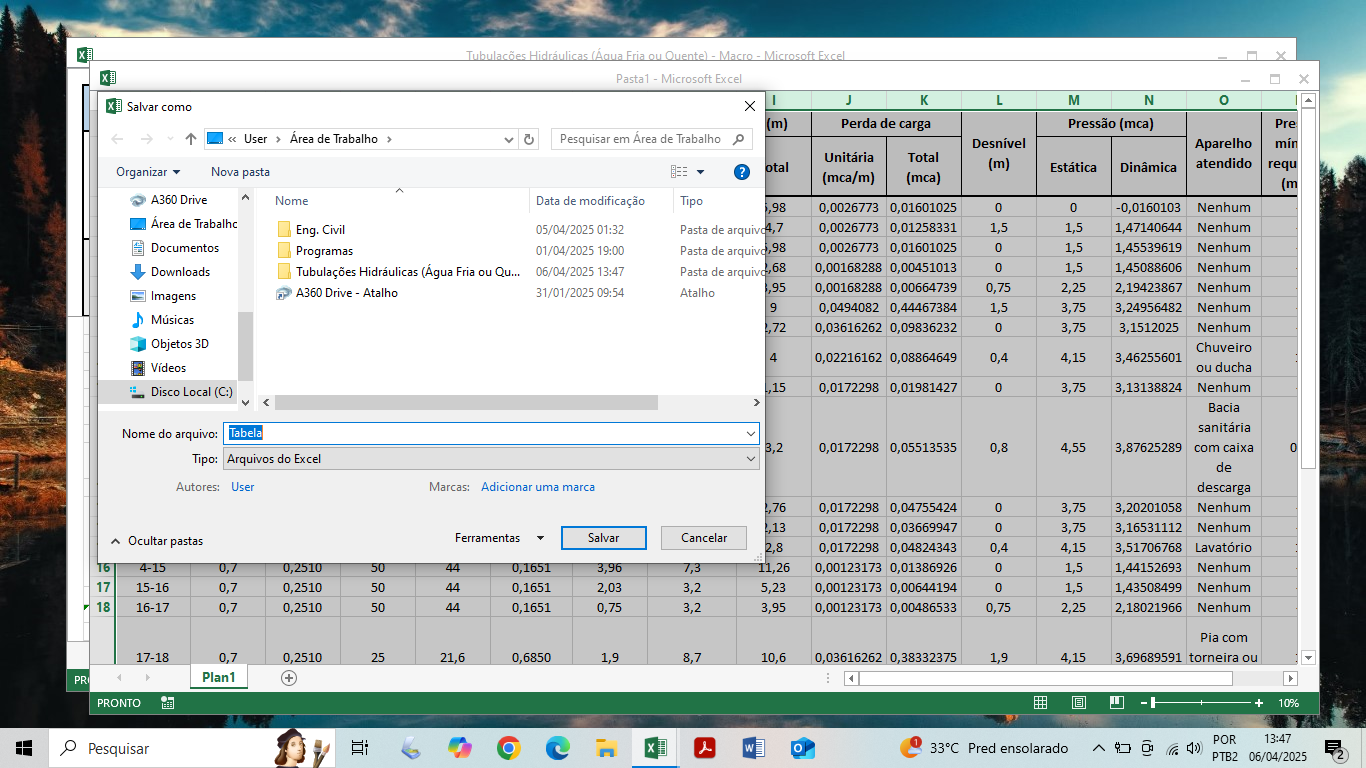1366x768 pixels.
Task: Collapse folders with Ocultar pastas
Action: 156,541
